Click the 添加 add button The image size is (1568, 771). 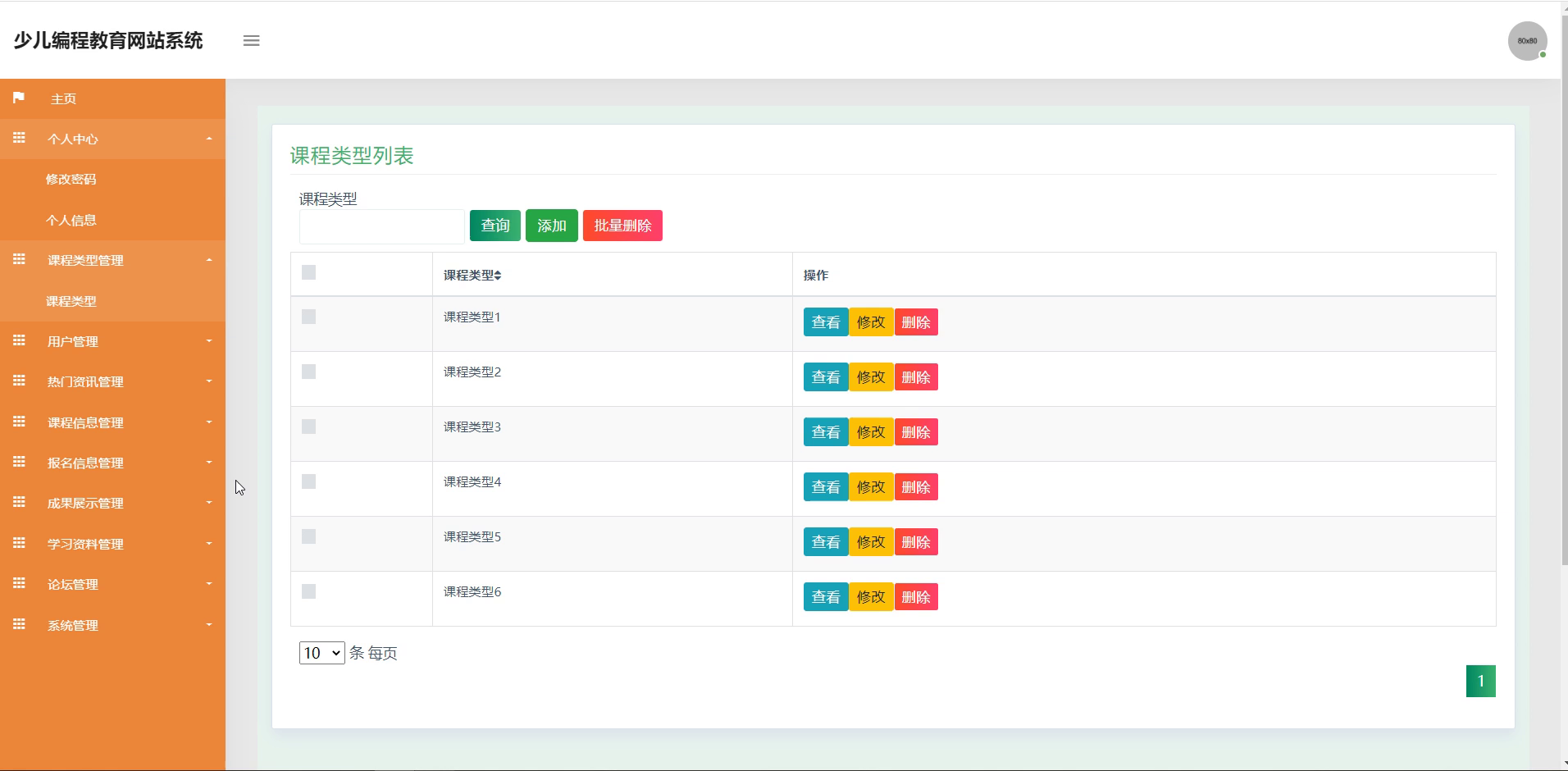pos(552,226)
